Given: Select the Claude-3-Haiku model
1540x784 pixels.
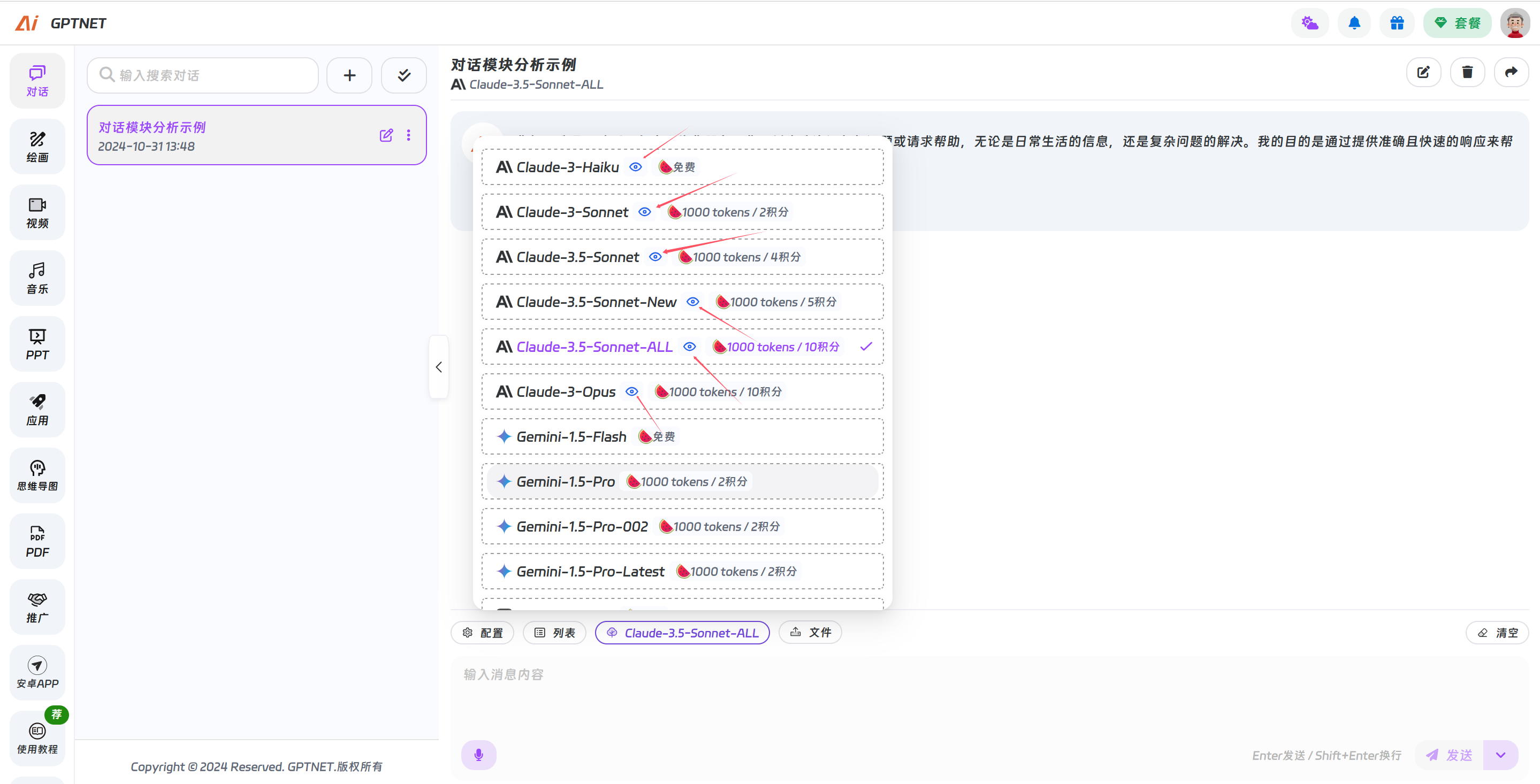Looking at the screenshot, I should coord(682,167).
